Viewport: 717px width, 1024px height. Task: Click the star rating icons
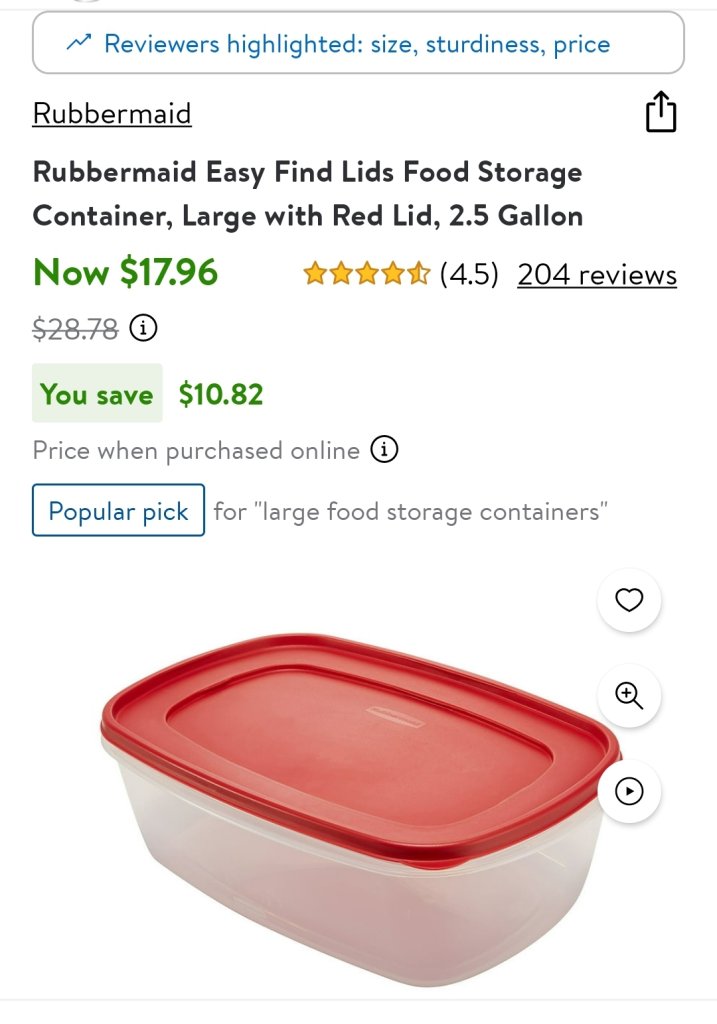click(x=366, y=274)
